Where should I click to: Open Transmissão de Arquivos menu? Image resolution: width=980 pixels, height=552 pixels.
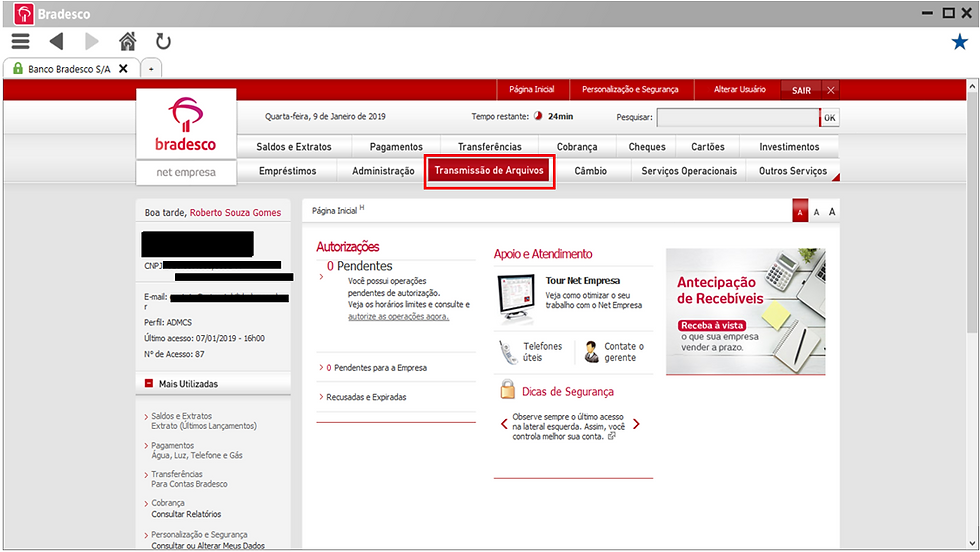click(489, 171)
